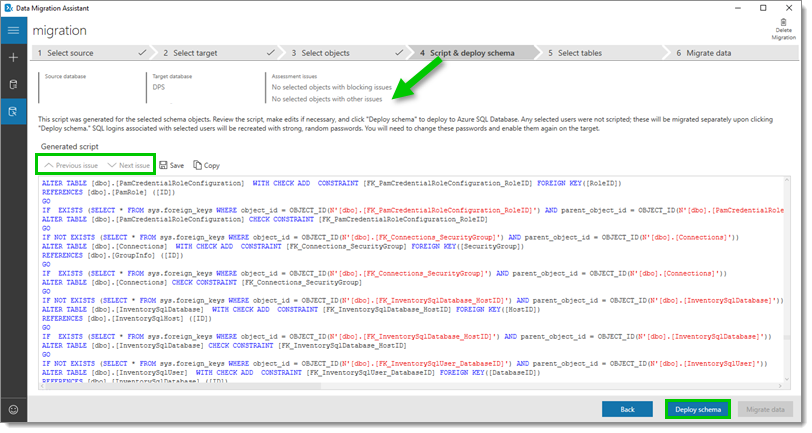Jump to Previous issue in script
The width and height of the screenshot is (812, 433).
[x=70, y=165]
